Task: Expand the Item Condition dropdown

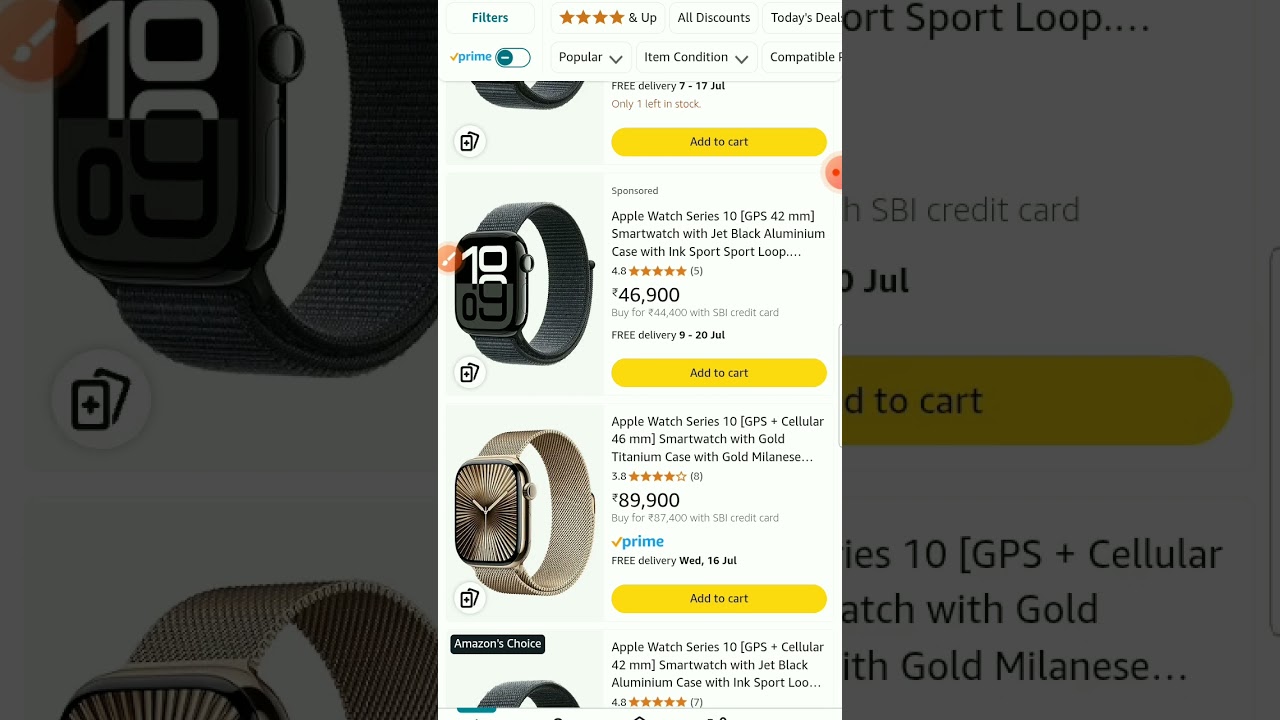Action: pyautogui.click(x=696, y=57)
